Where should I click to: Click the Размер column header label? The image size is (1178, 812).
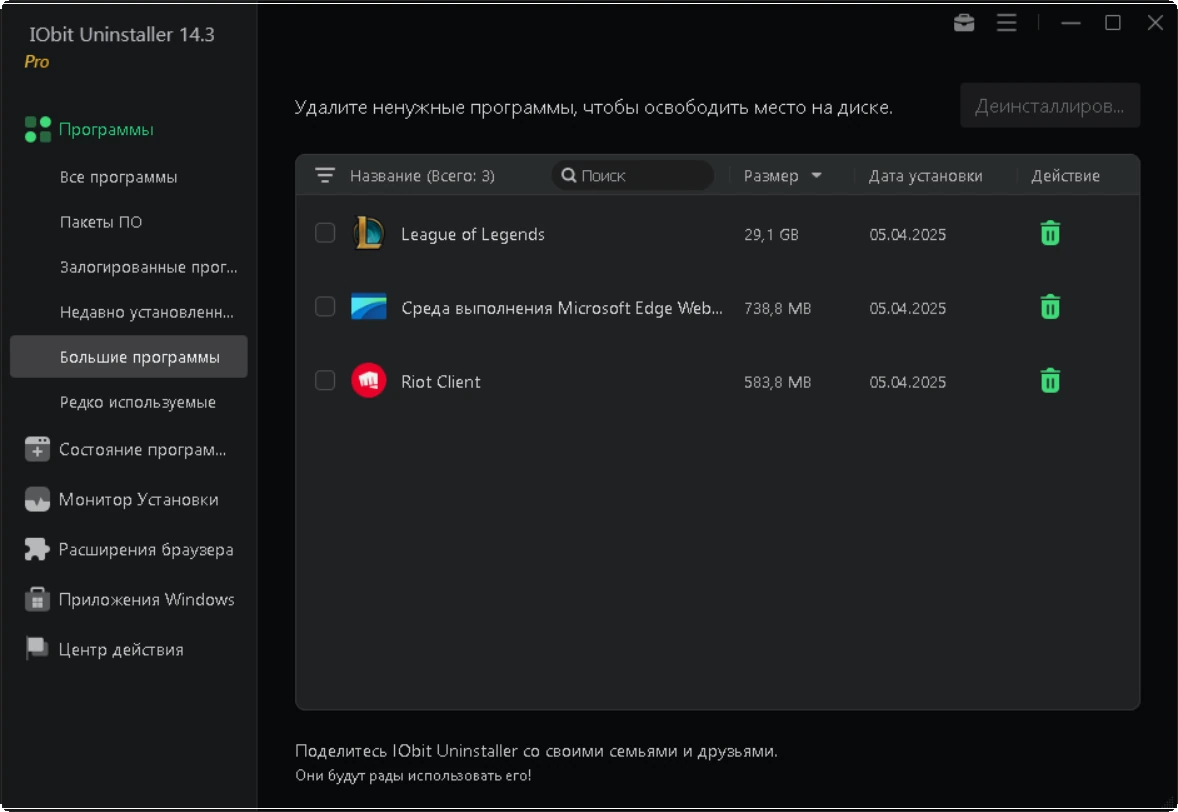(771, 176)
